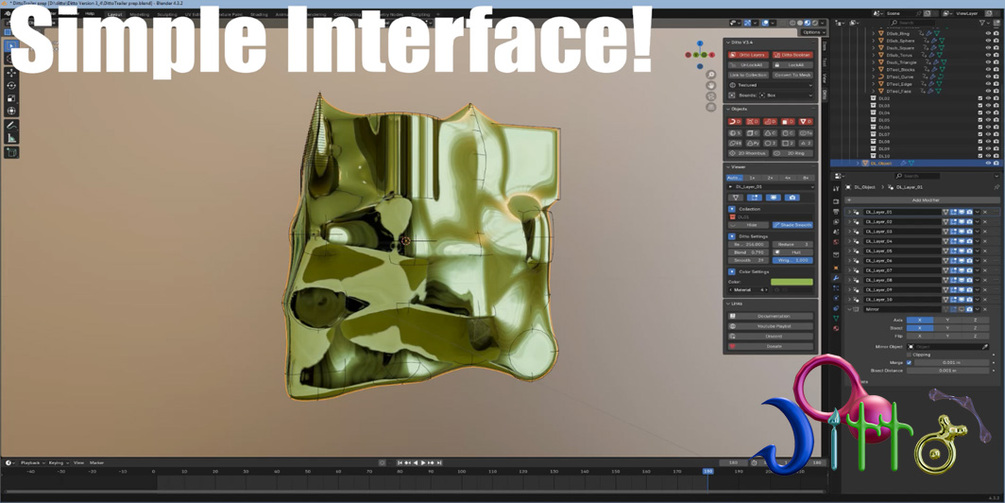Select 1x viewer resolution

752,177
